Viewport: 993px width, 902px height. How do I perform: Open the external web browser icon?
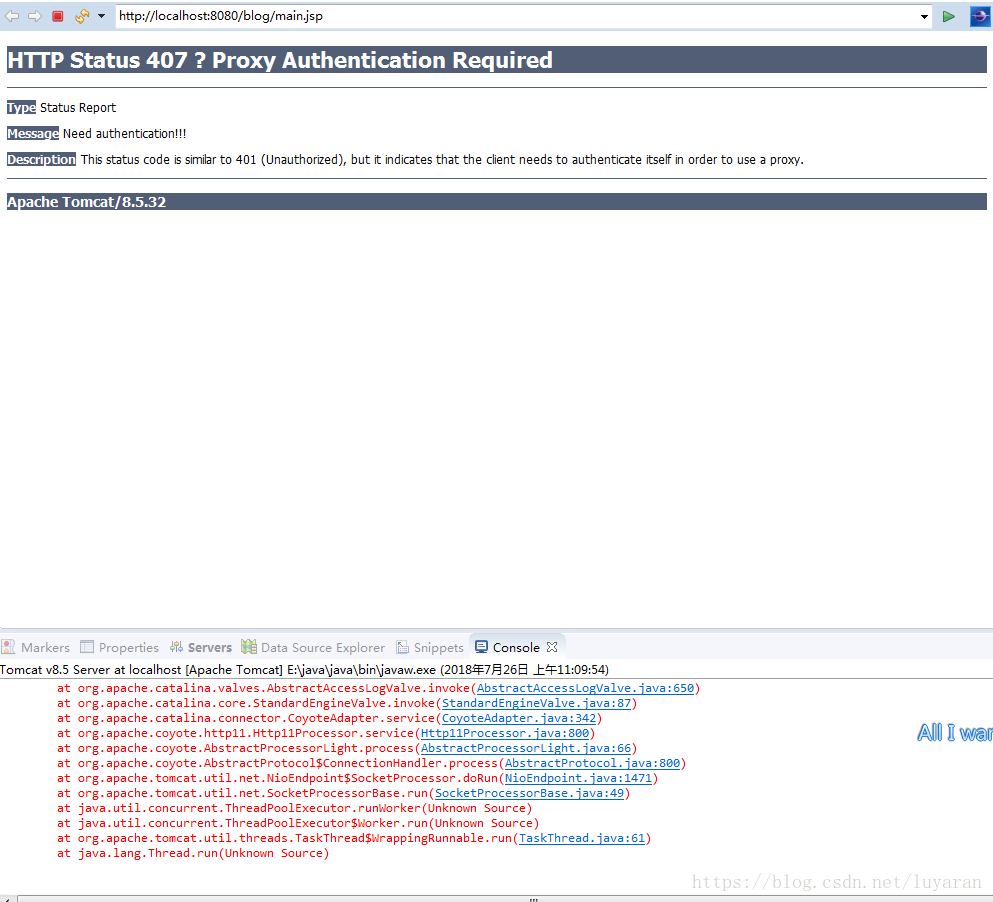(980, 16)
